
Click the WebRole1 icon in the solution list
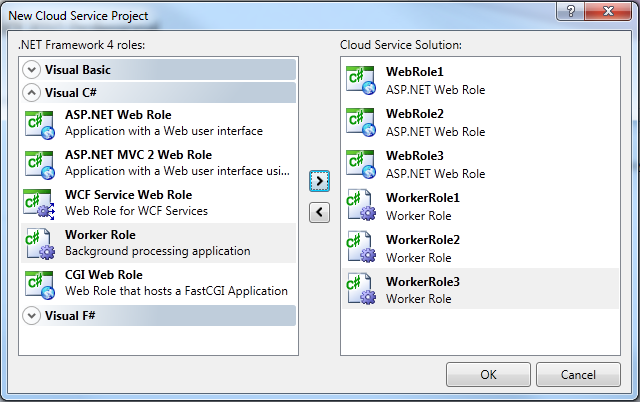360,80
